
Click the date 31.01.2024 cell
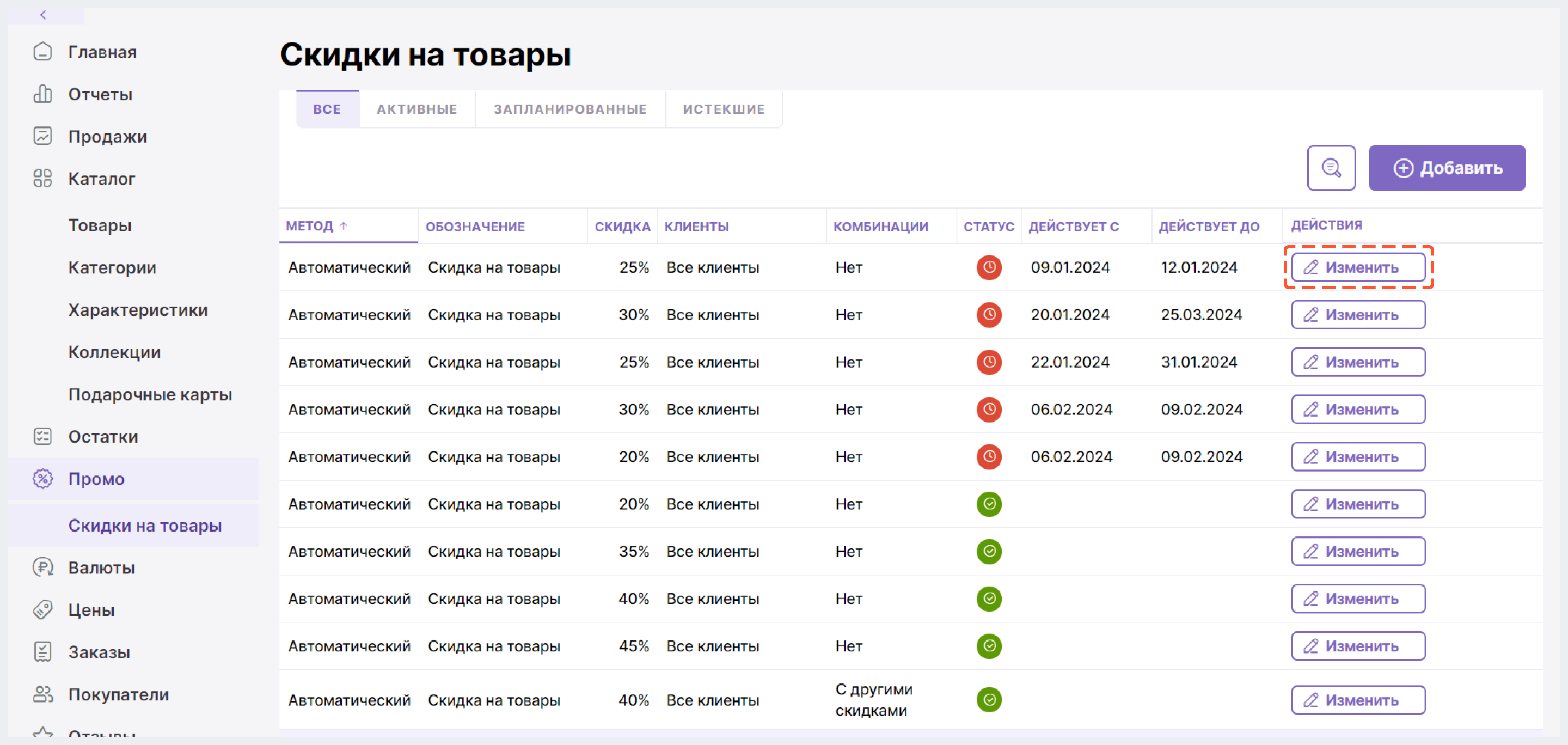(x=1198, y=362)
